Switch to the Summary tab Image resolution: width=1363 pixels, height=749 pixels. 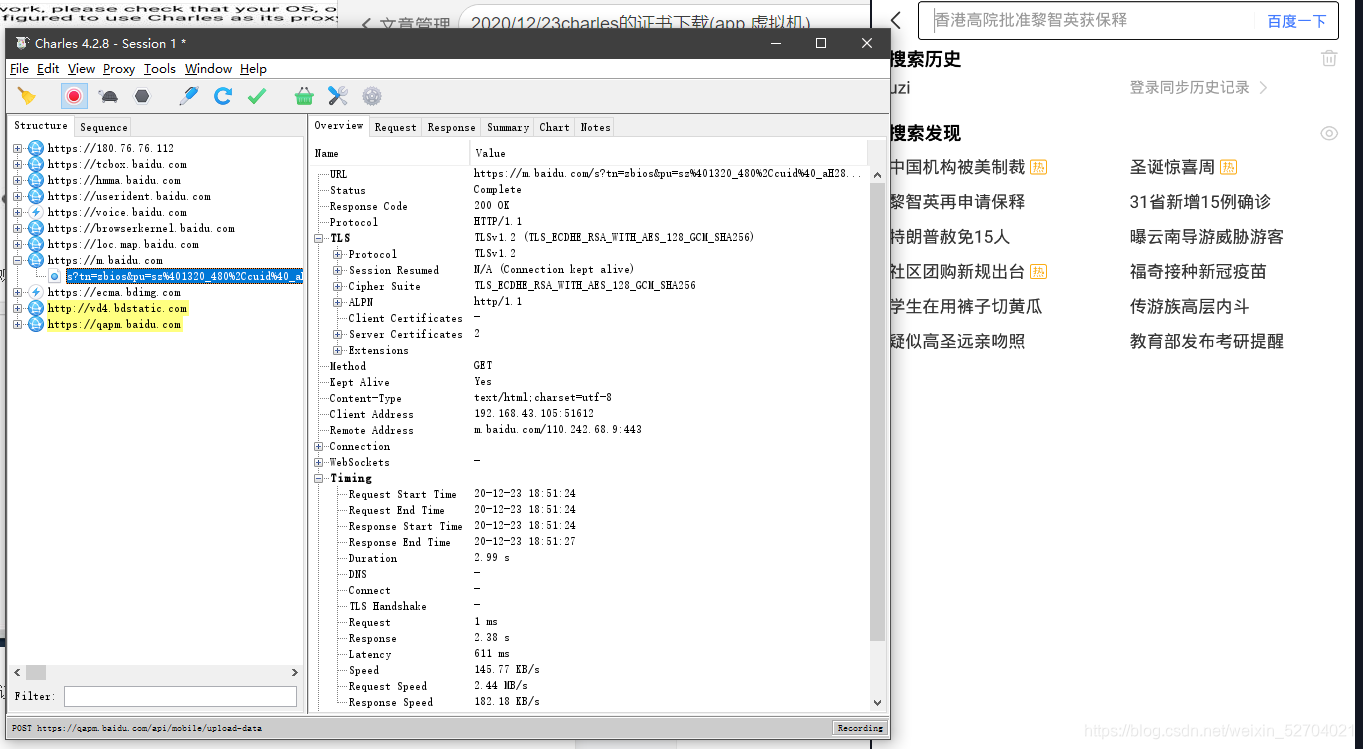pyautogui.click(x=508, y=127)
